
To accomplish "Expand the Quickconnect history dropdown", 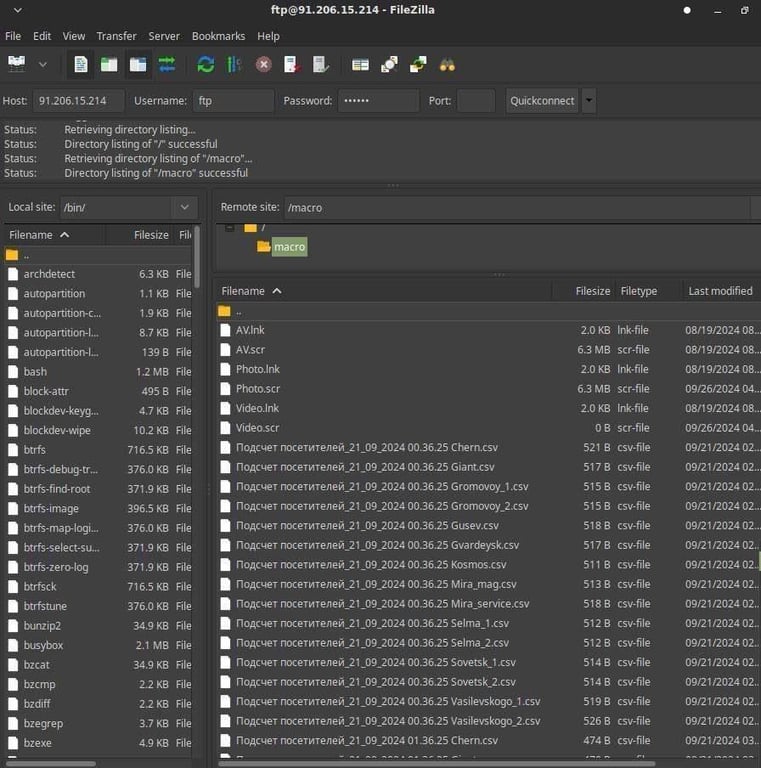I will [x=589, y=101].
